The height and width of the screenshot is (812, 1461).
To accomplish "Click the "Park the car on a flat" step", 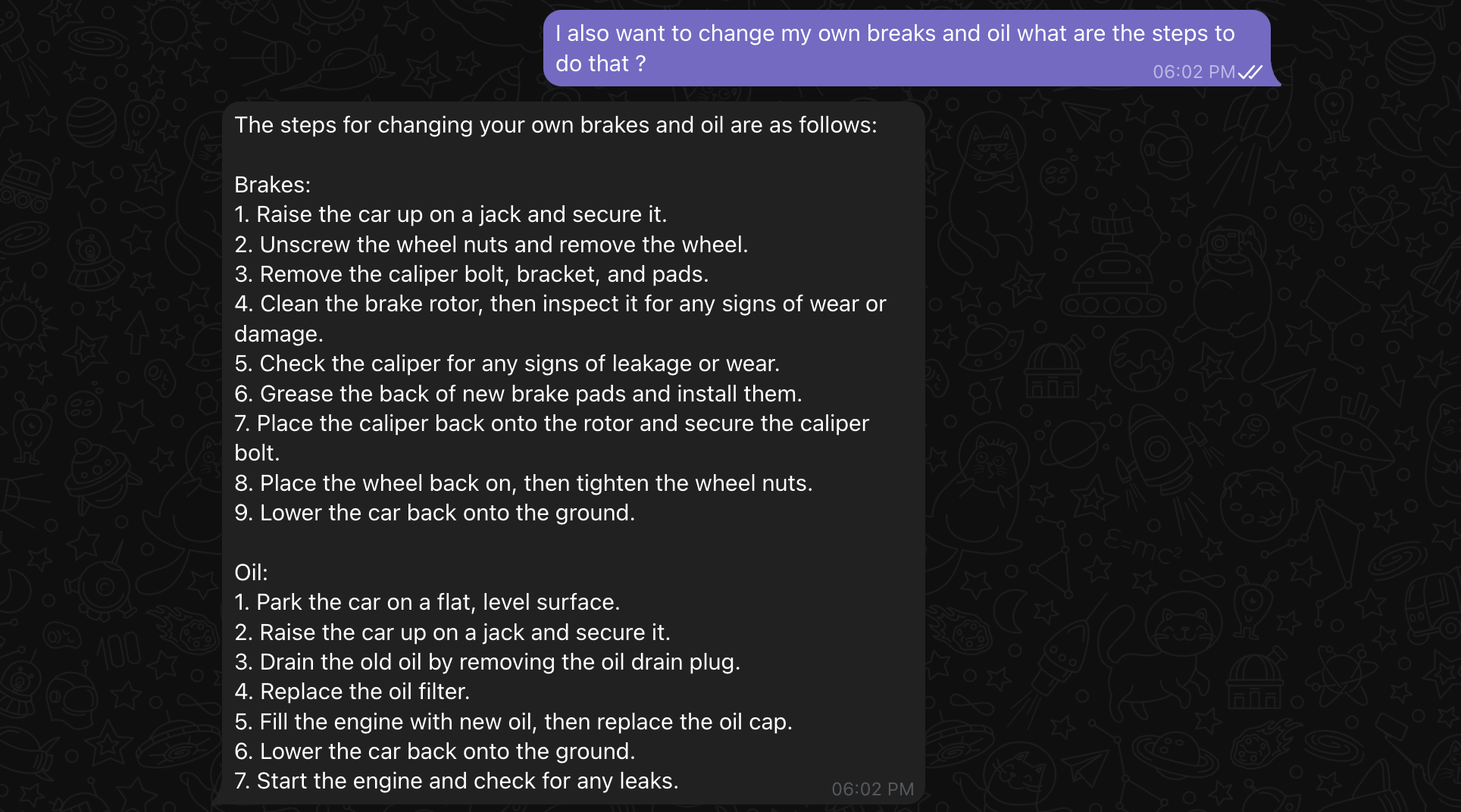I will click(427, 602).
